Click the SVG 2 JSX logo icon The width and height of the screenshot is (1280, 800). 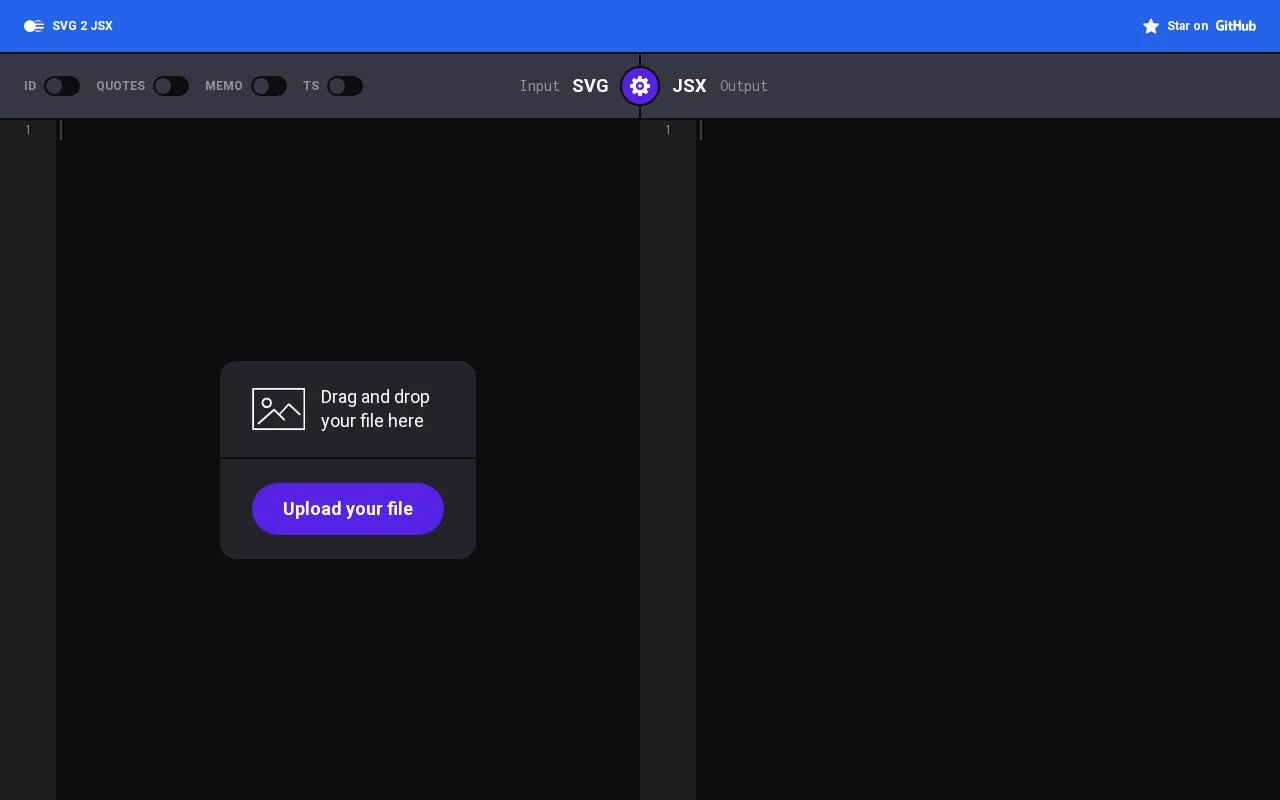coord(34,26)
